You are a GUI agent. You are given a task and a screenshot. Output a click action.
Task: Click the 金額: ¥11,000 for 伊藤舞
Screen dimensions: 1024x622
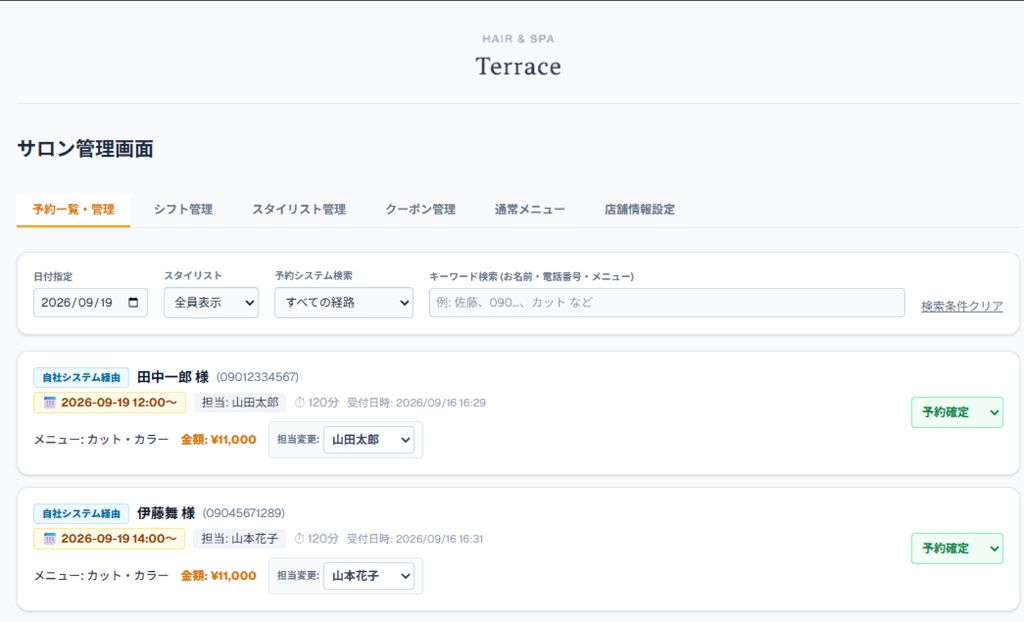point(218,576)
